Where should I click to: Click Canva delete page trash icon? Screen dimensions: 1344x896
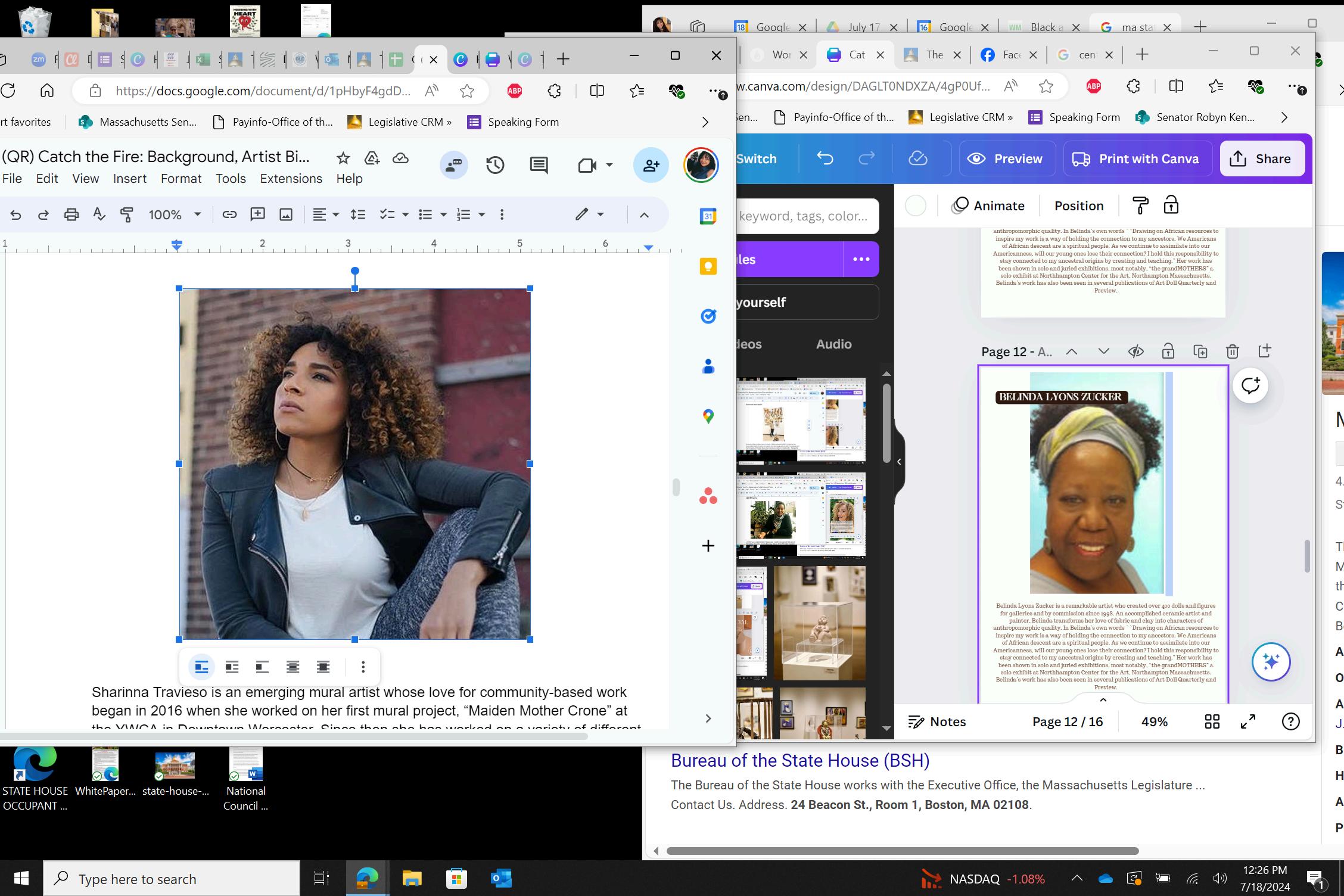pos(1232,351)
